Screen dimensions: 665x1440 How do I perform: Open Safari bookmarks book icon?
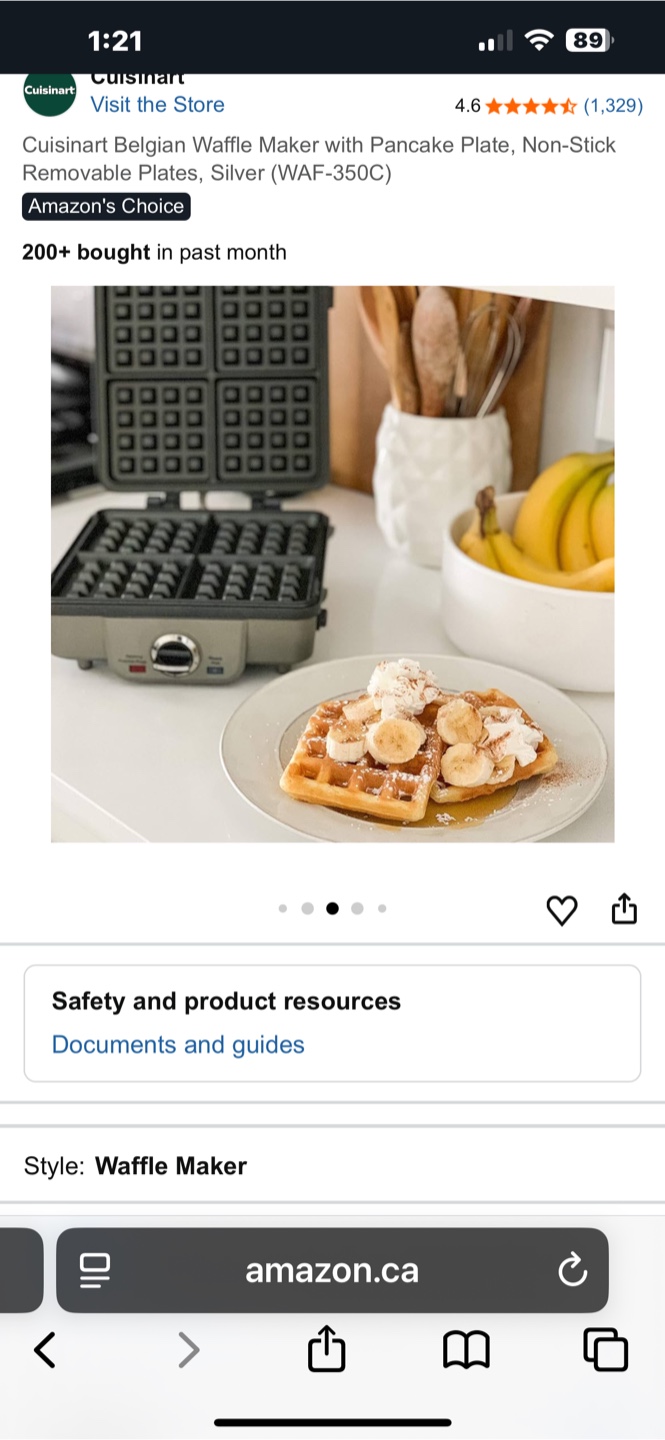coord(466,1350)
